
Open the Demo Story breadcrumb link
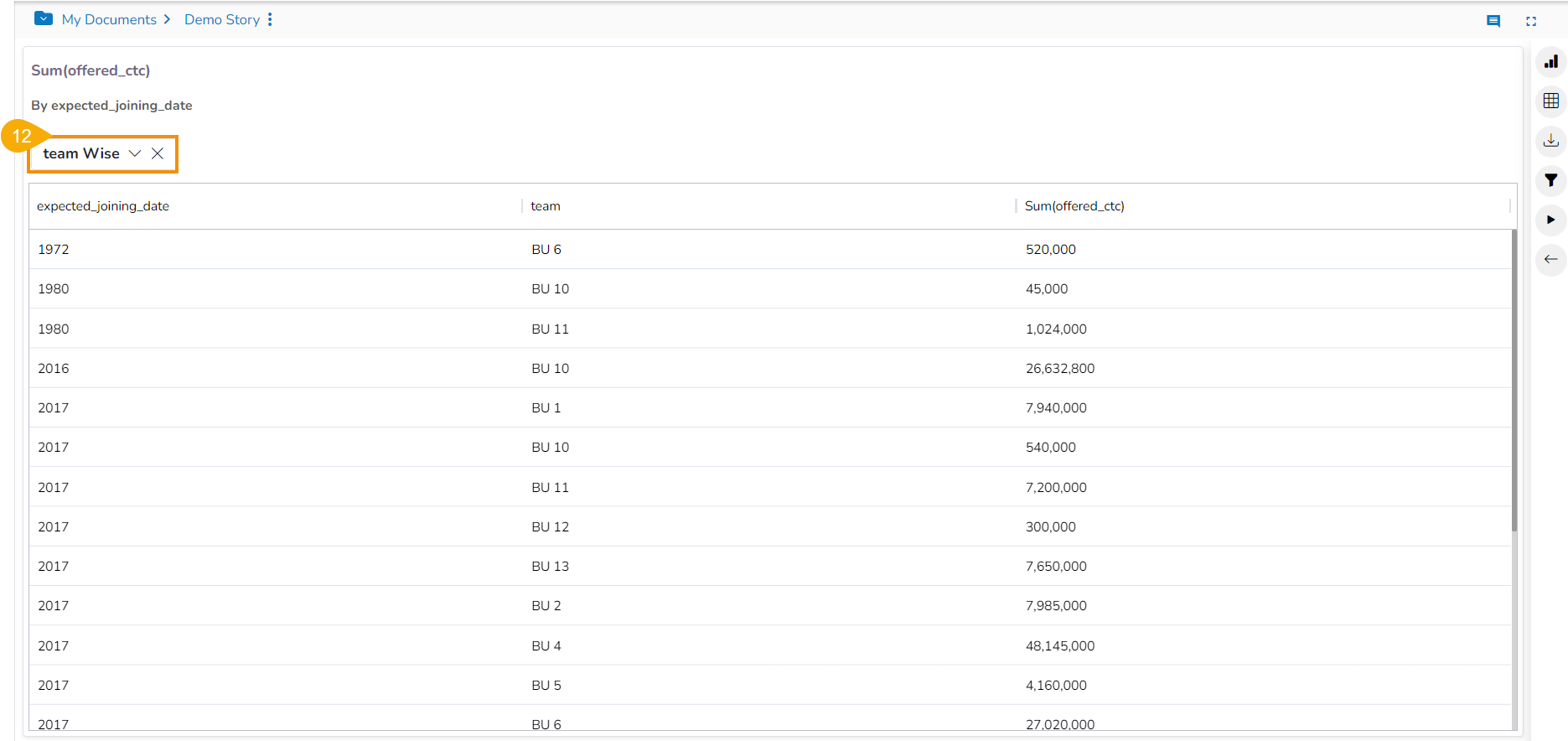(222, 19)
